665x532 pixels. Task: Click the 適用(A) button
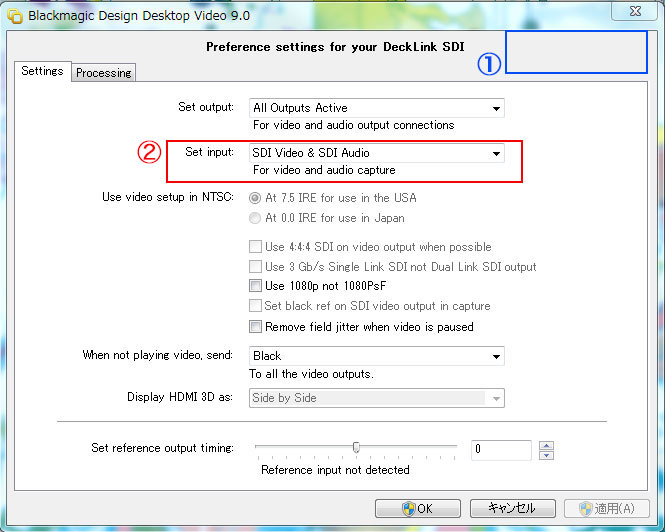(x=607, y=508)
